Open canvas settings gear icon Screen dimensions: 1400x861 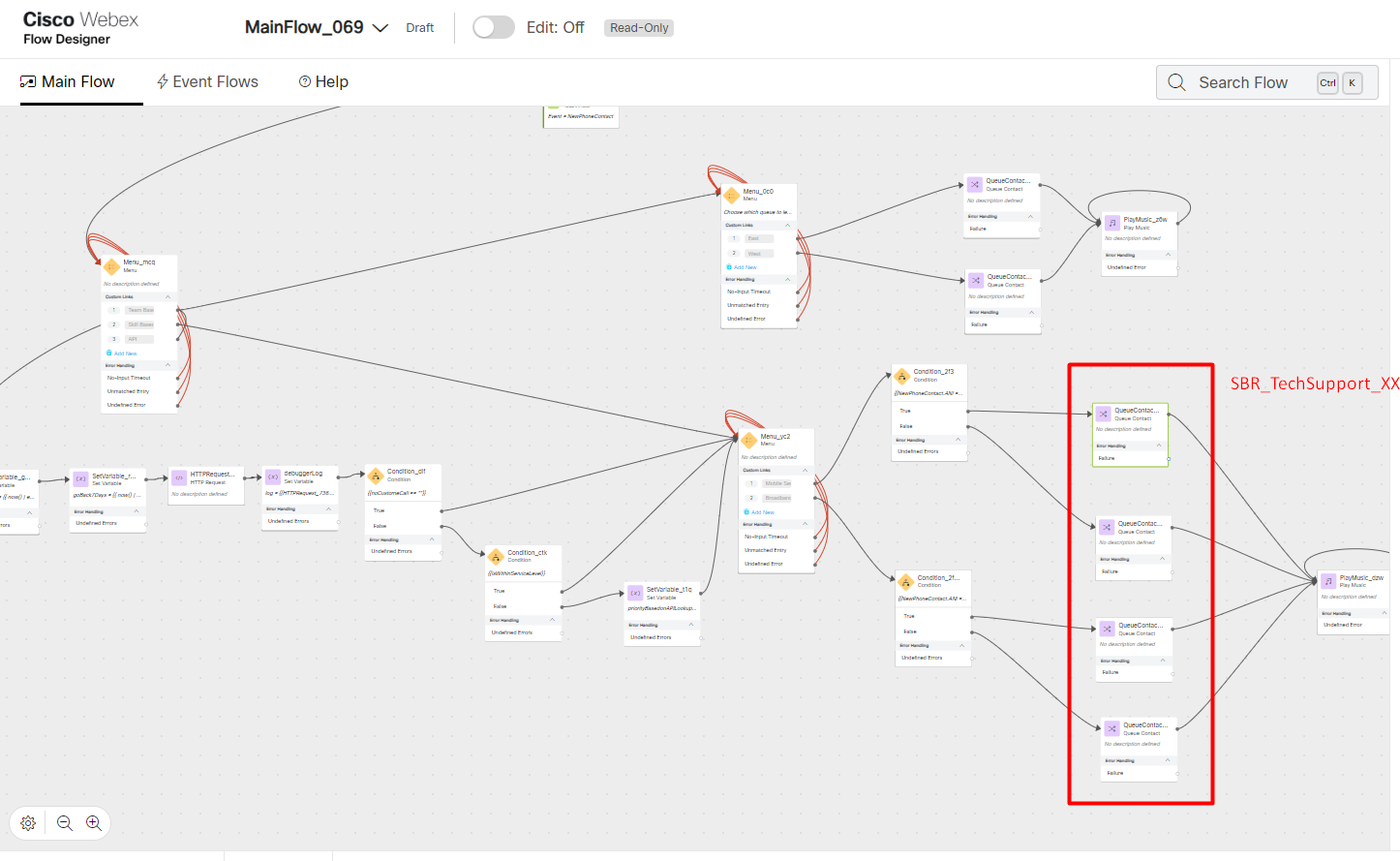28,823
